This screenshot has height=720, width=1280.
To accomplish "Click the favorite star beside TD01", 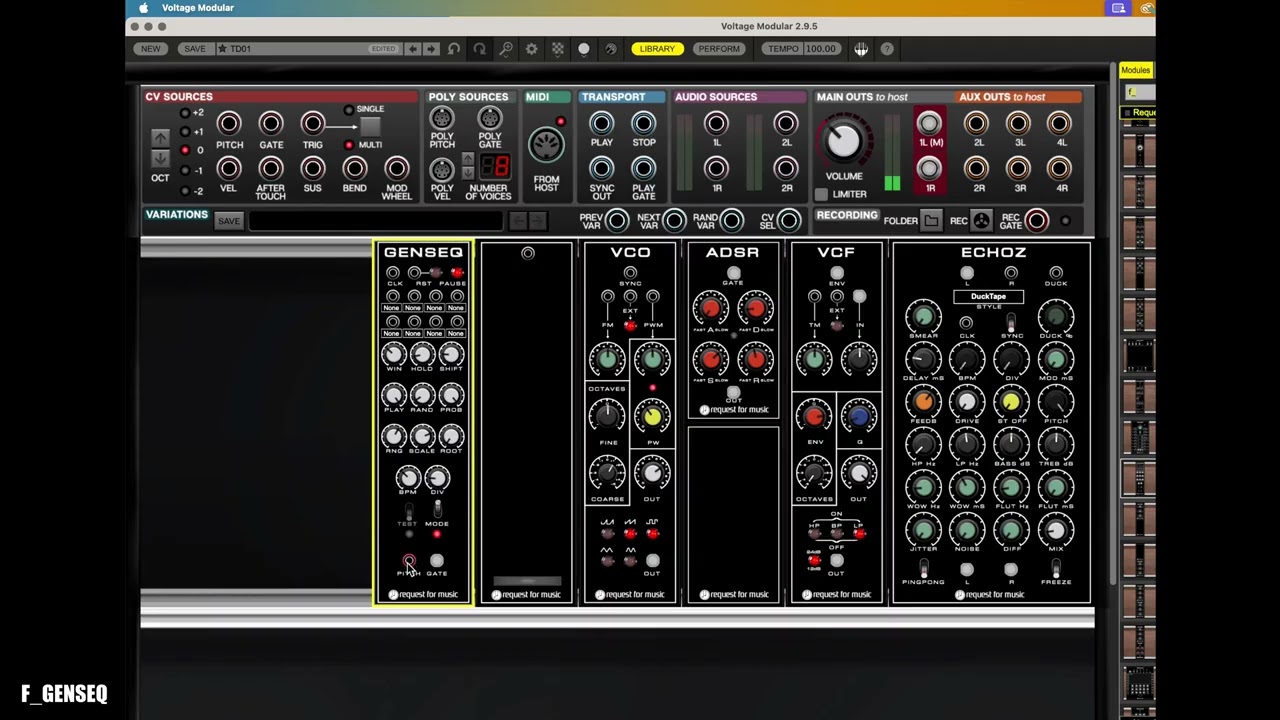I will tap(221, 49).
